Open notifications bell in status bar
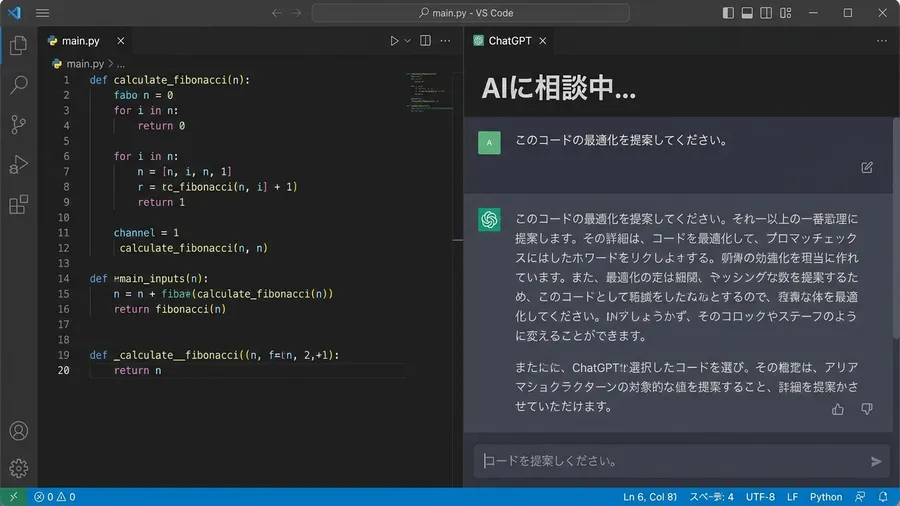 coord(883,497)
